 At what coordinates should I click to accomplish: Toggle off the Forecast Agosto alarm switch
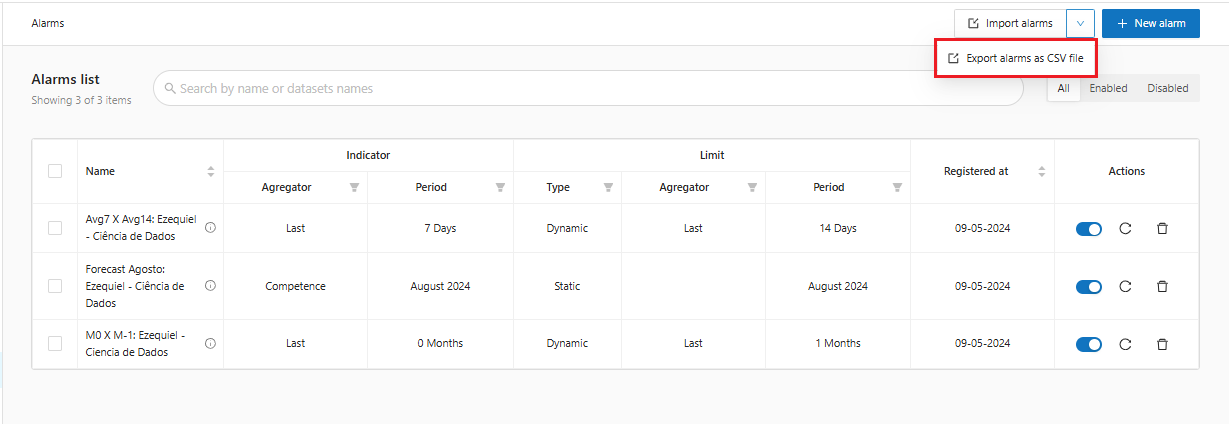pyautogui.click(x=1089, y=287)
